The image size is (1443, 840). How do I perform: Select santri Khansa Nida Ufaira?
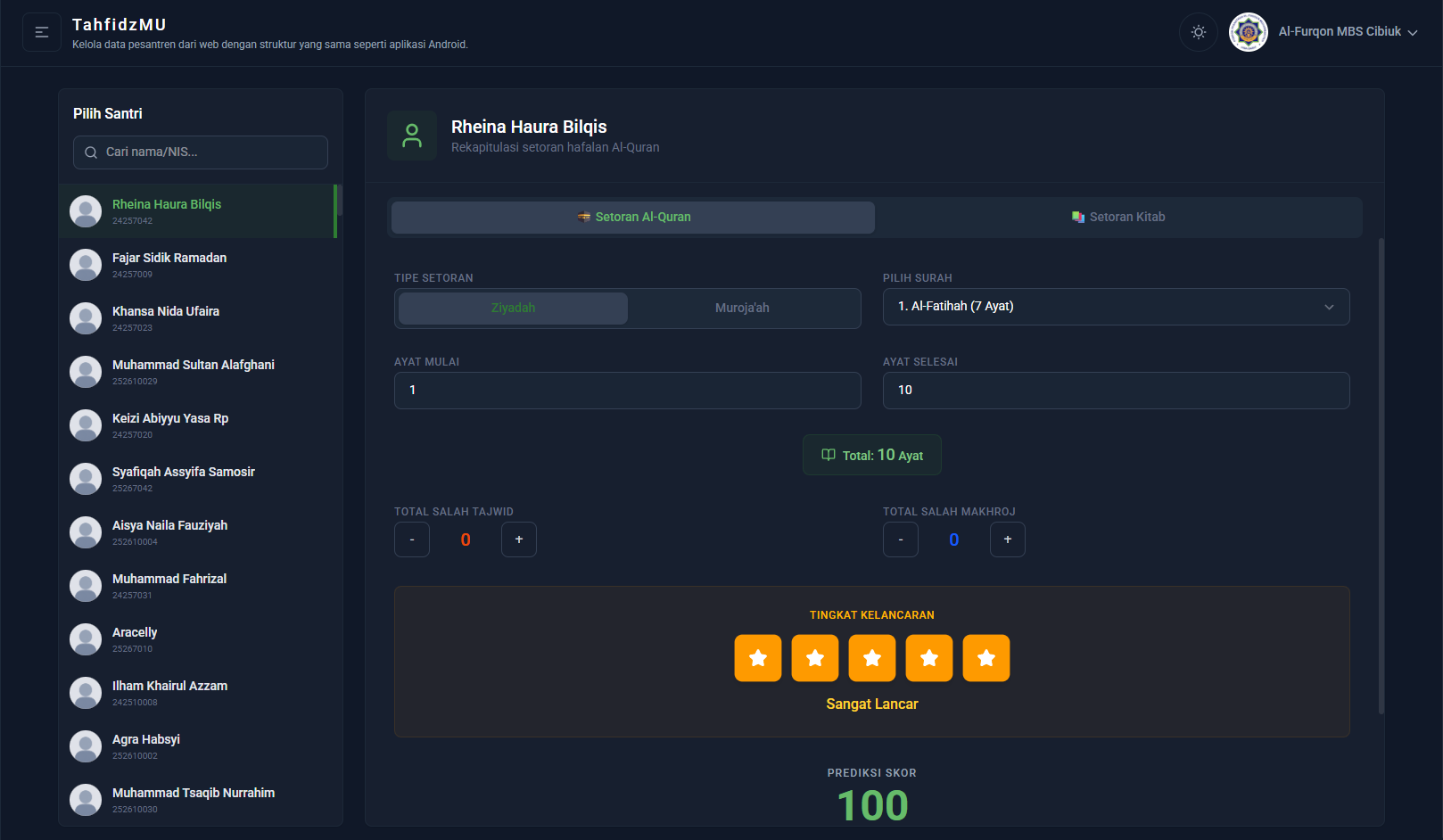[198, 318]
